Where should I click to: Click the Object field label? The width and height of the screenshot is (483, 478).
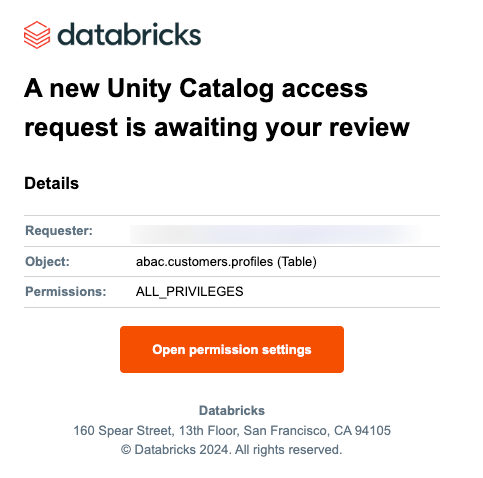click(47, 262)
